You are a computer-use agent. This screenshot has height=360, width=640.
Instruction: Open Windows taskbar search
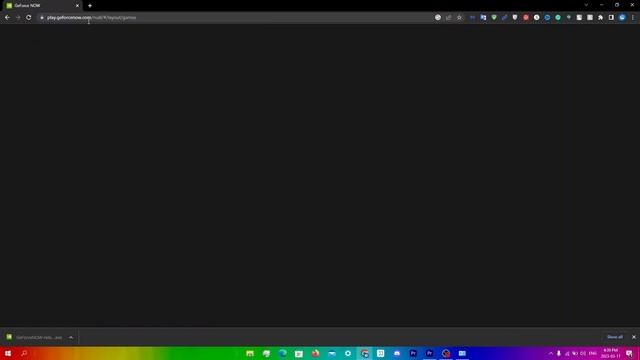pos(24,353)
